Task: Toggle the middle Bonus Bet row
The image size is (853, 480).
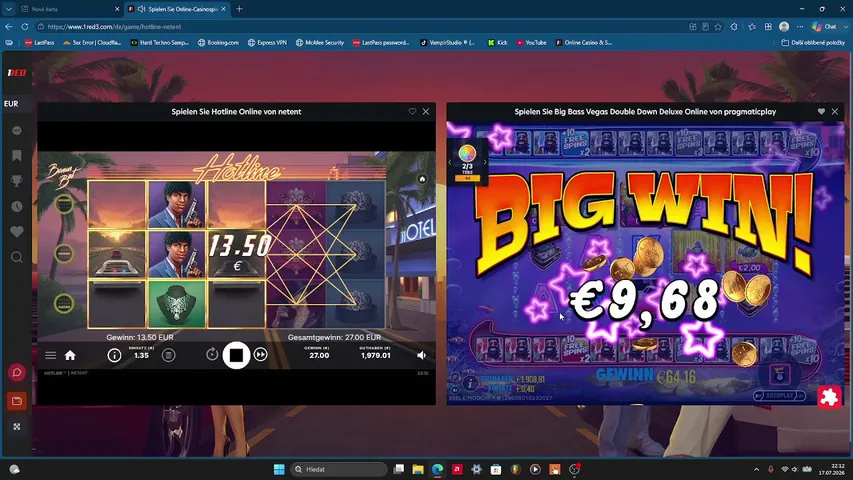Action: point(64,253)
